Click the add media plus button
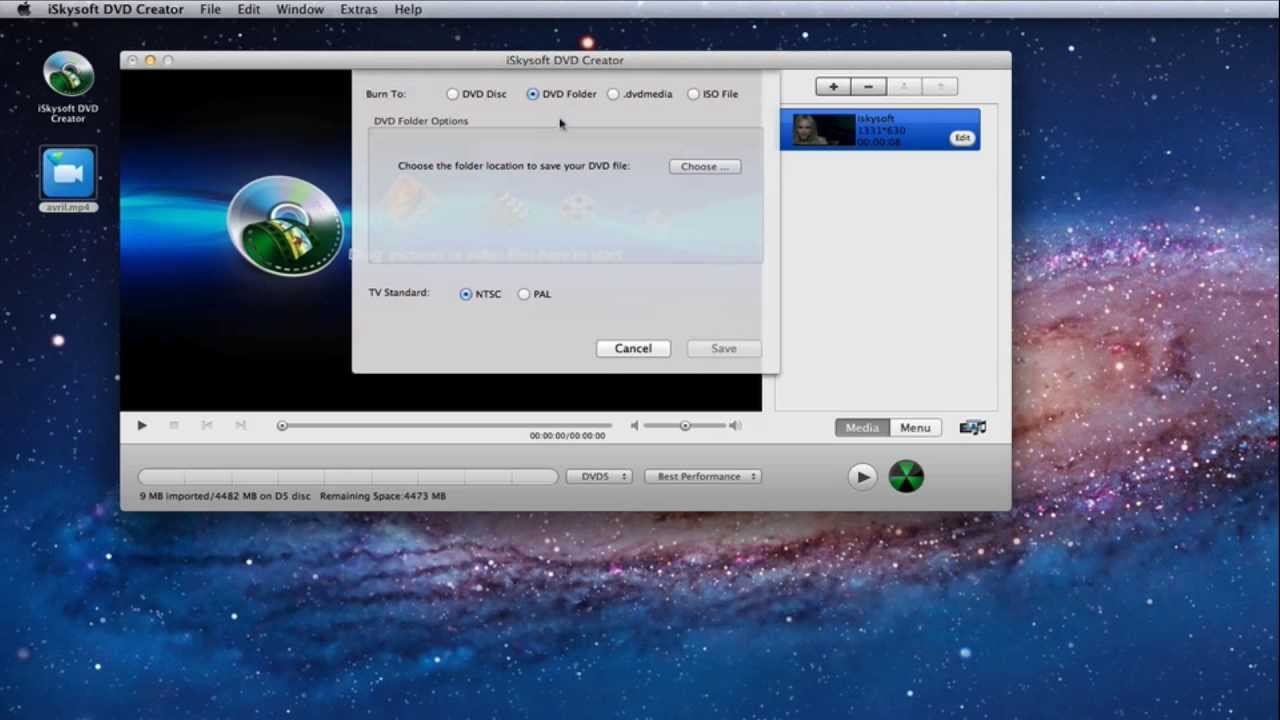Image resolution: width=1280 pixels, height=720 pixels. (833, 87)
